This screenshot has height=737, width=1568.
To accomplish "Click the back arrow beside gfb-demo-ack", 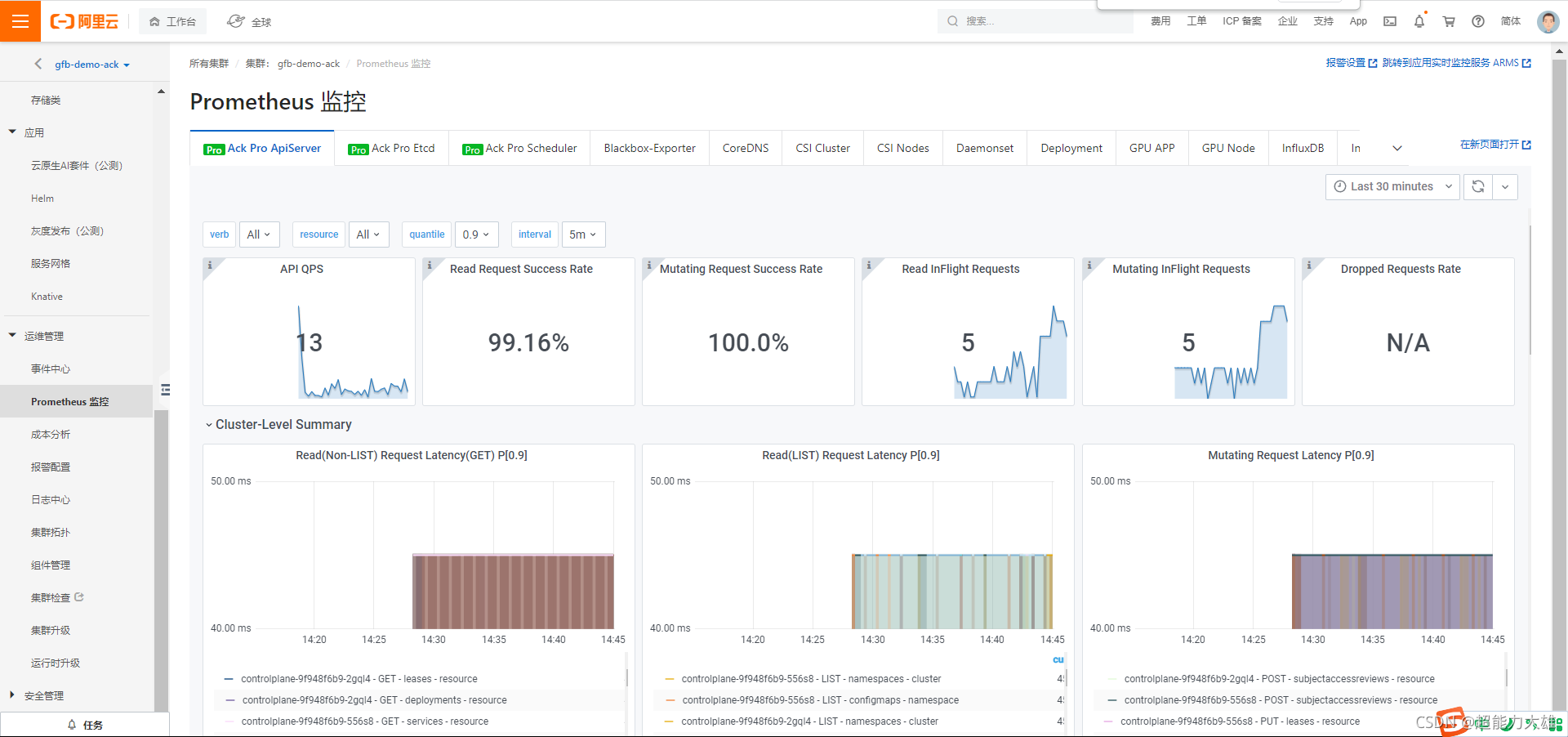I will 38,64.
